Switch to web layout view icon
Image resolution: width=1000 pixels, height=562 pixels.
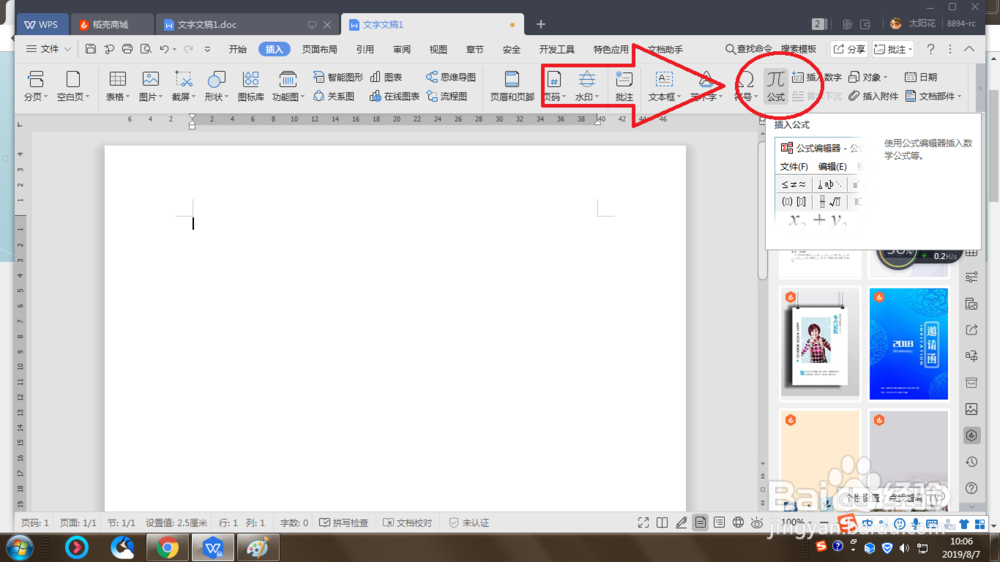(x=738, y=522)
